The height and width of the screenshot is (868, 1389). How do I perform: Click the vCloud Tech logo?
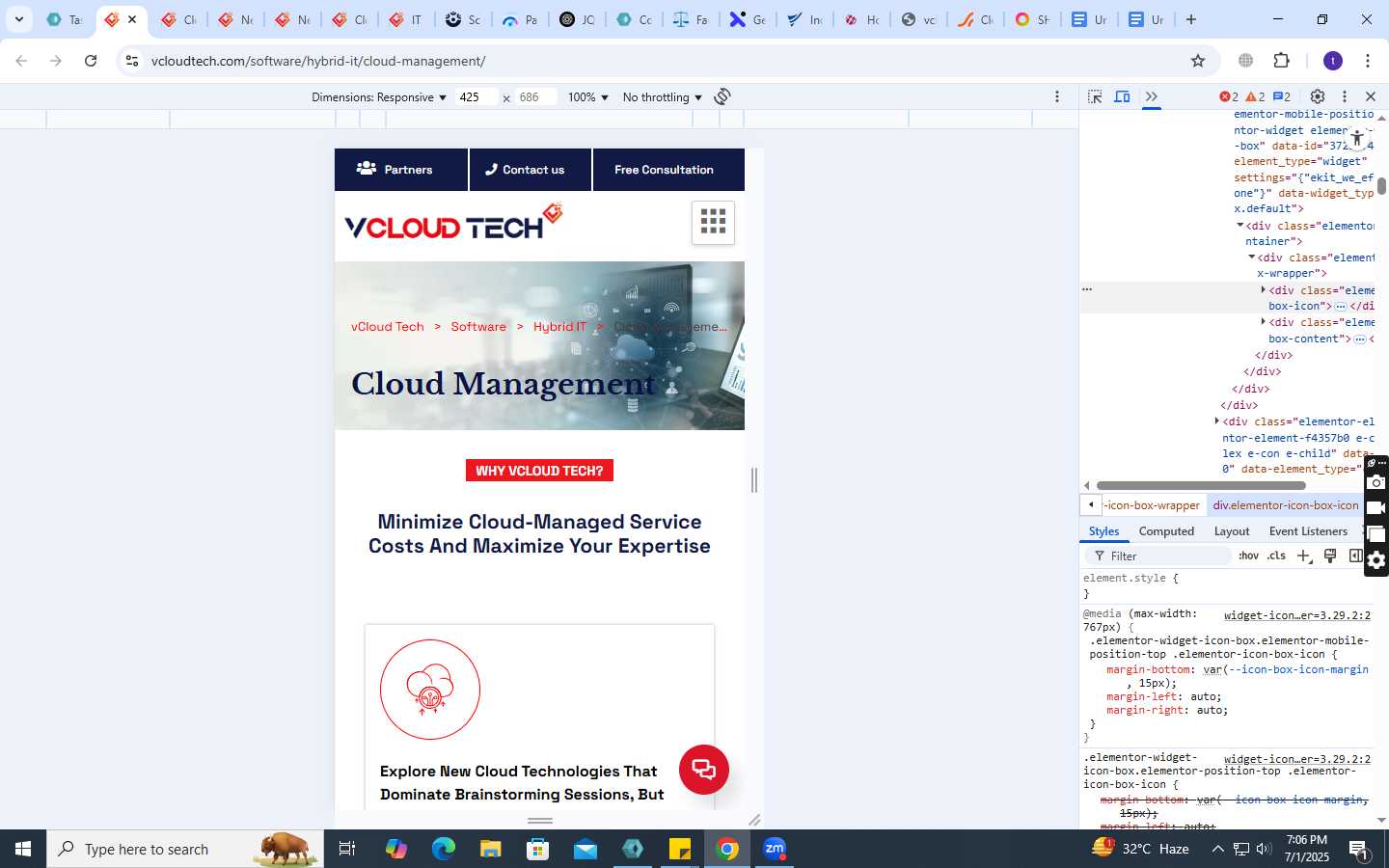click(453, 222)
